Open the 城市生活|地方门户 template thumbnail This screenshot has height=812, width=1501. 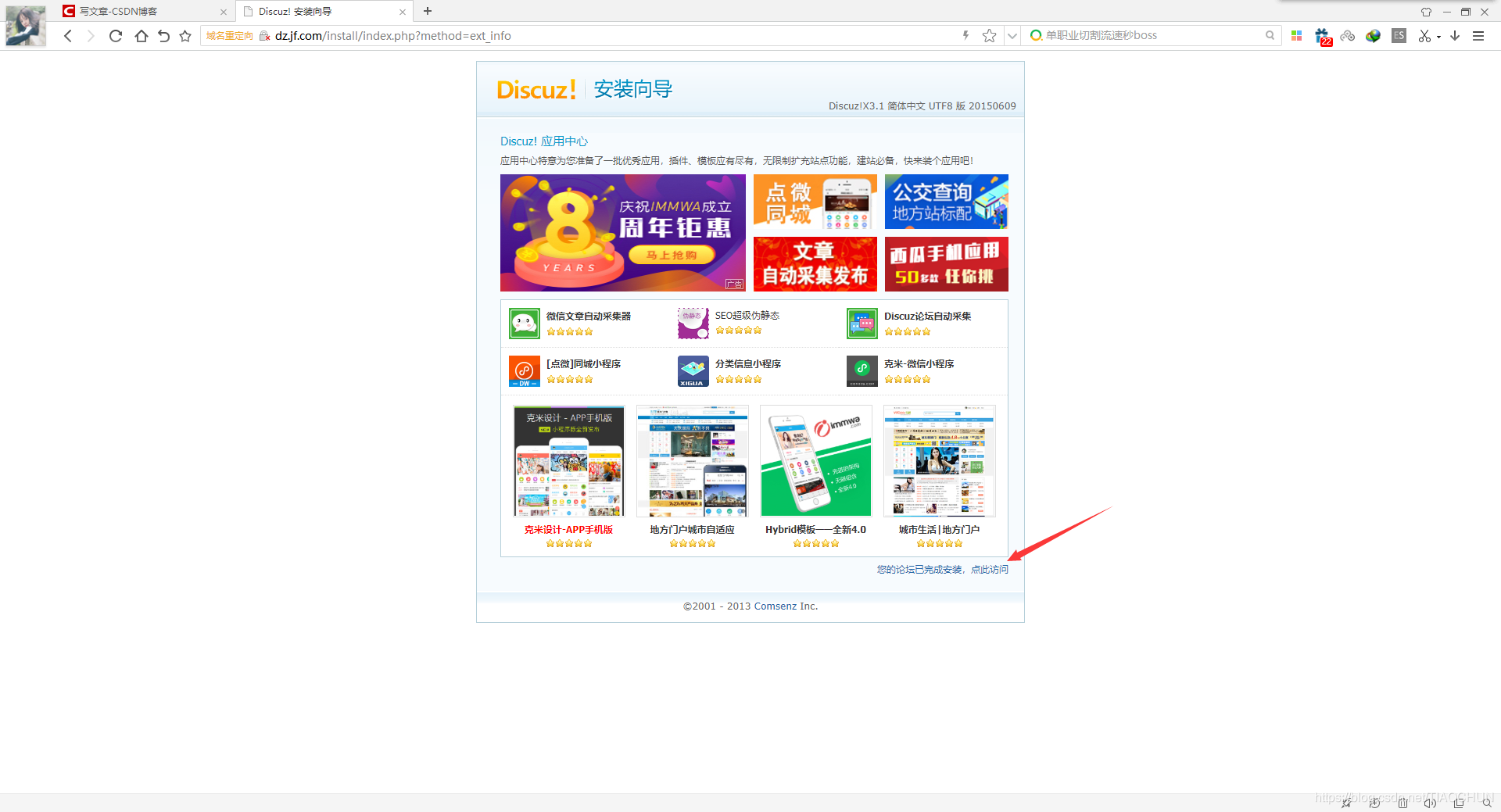(x=940, y=461)
